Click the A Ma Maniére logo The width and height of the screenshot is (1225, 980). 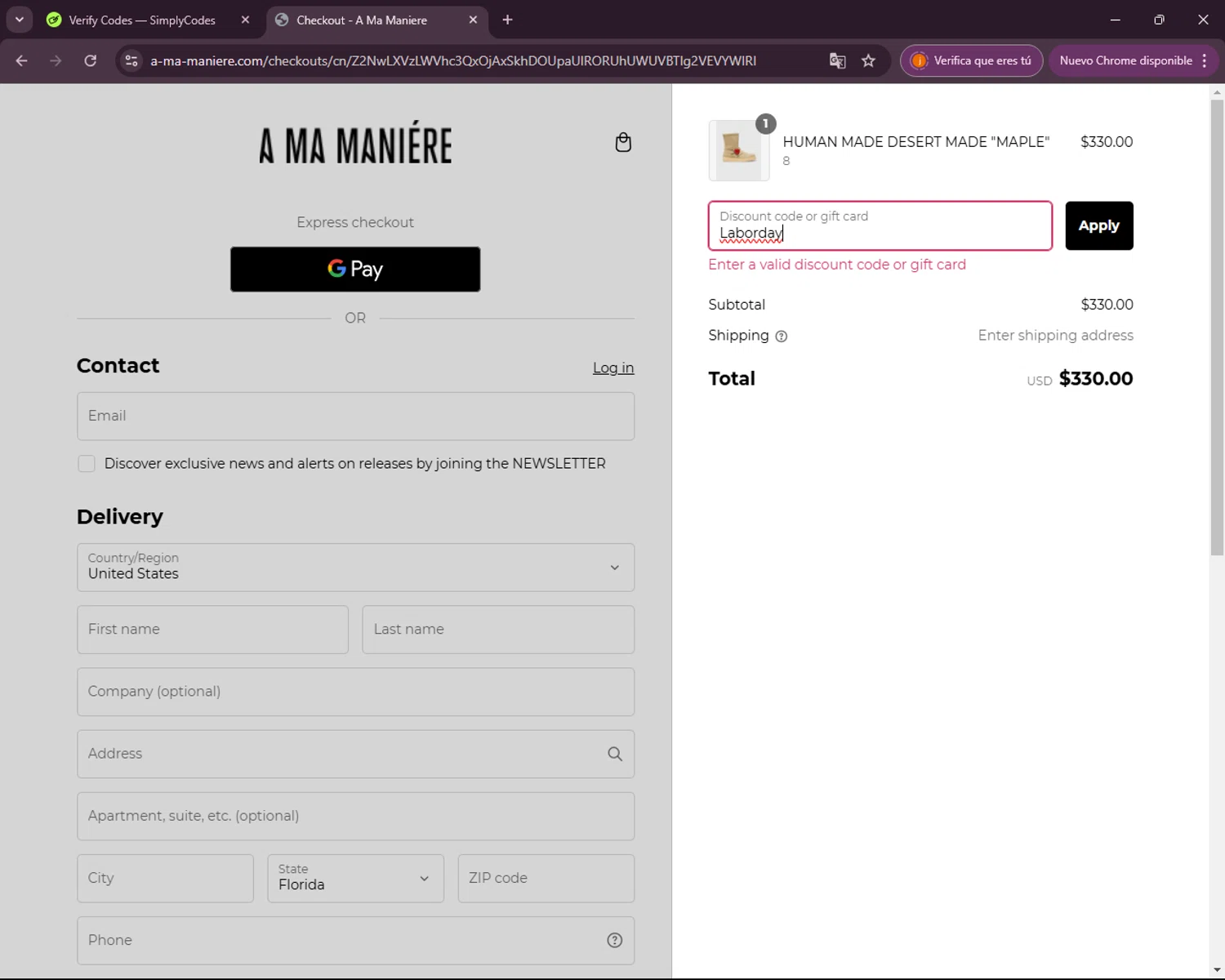click(355, 143)
